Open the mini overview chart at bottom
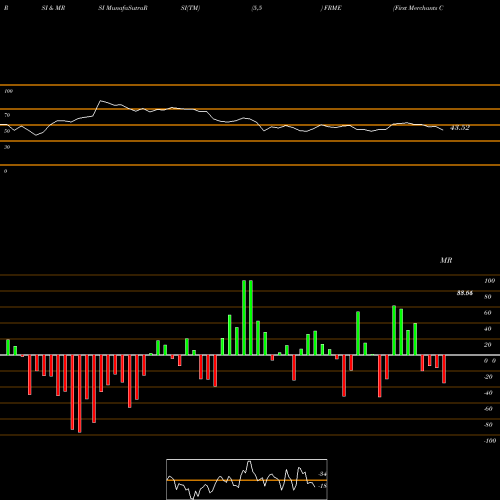The width and height of the screenshot is (500, 500). [247, 479]
